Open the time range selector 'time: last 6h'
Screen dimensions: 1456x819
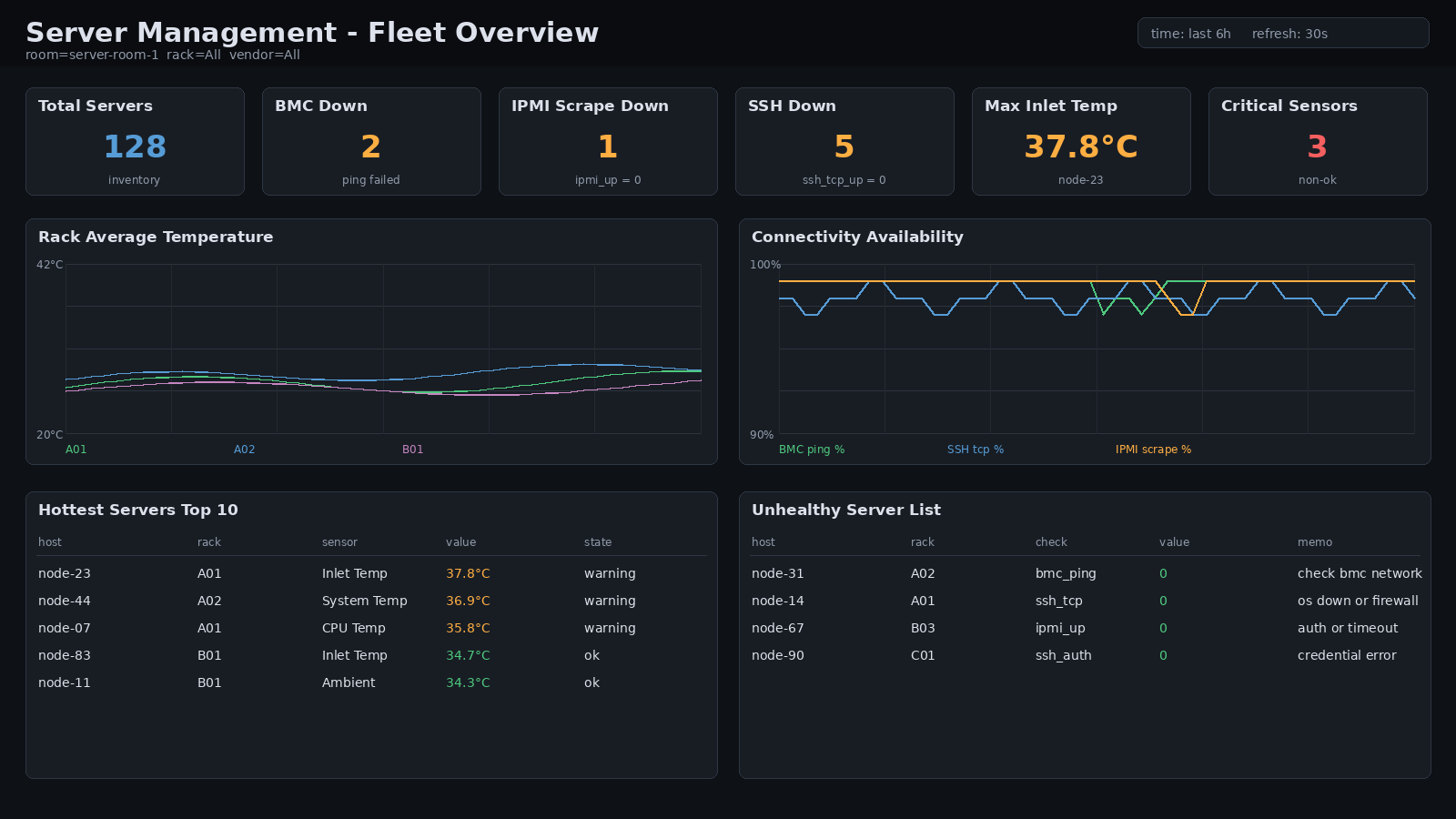(1190, 34)
